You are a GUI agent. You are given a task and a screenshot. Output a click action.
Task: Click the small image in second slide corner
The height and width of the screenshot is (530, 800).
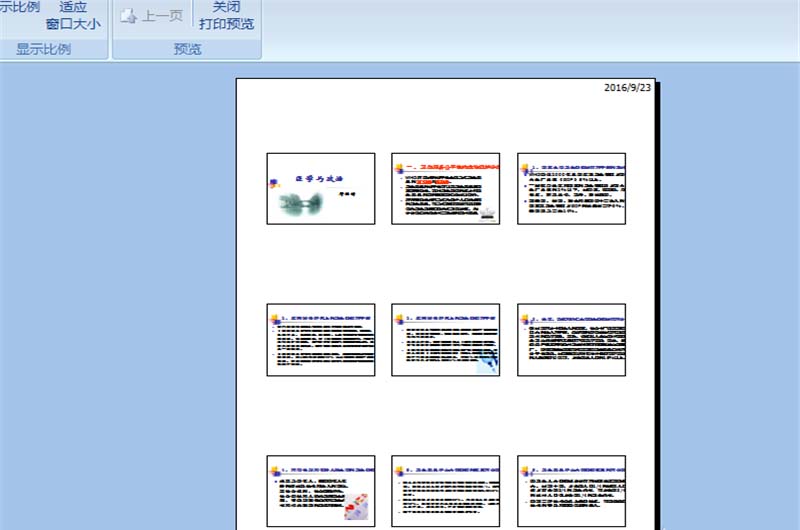coord(487,216)
